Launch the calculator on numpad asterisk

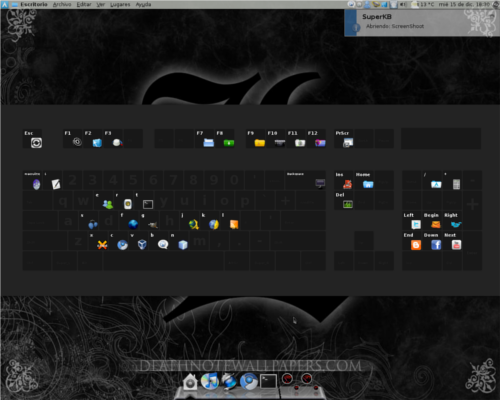(456, 184)
